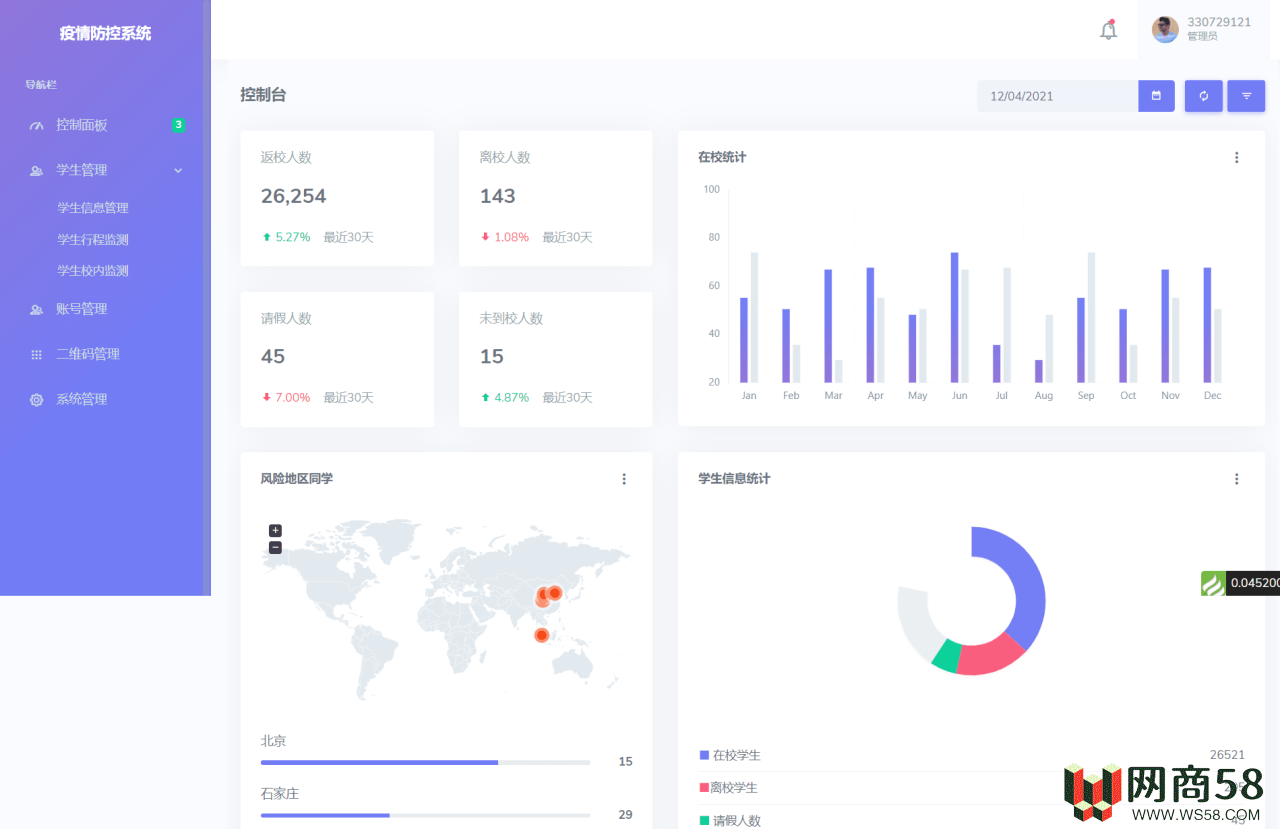
Task: Click the calendar icon button
Action: (1156, 96)
